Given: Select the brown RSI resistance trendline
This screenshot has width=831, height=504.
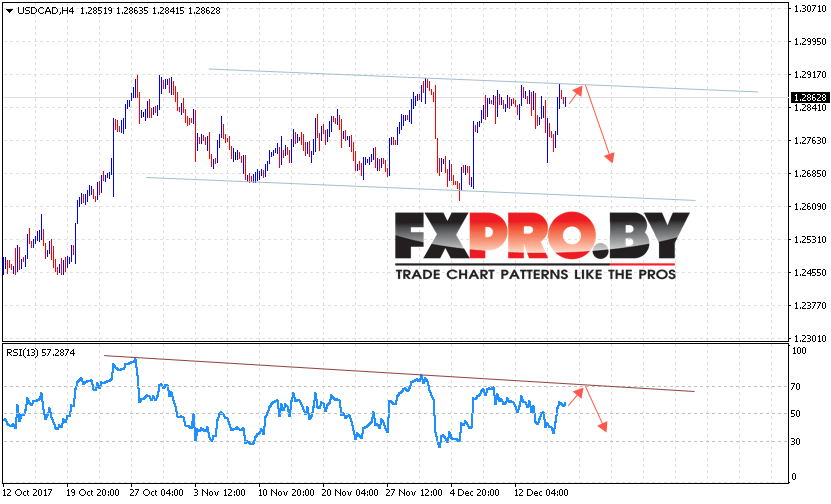Looking at the screenshot, I should (399, 373).
